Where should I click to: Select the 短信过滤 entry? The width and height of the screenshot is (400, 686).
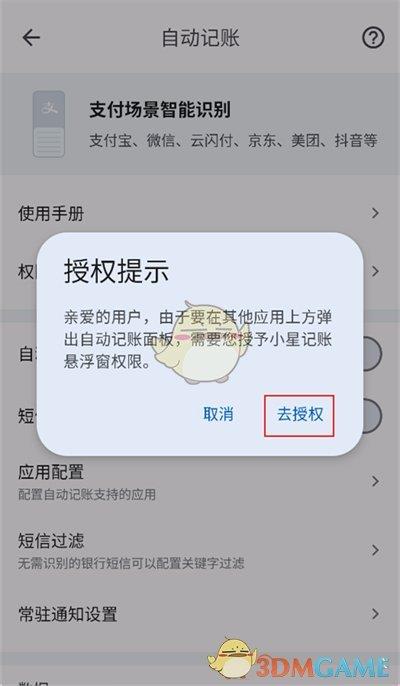click(200, 550)
